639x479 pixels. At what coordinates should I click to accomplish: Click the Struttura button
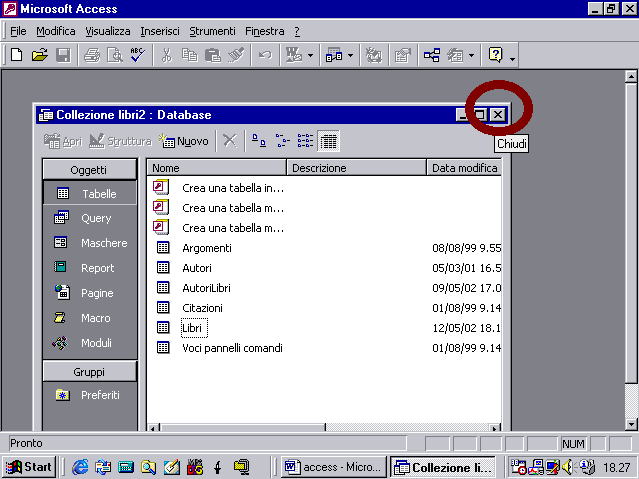[120, 141]
